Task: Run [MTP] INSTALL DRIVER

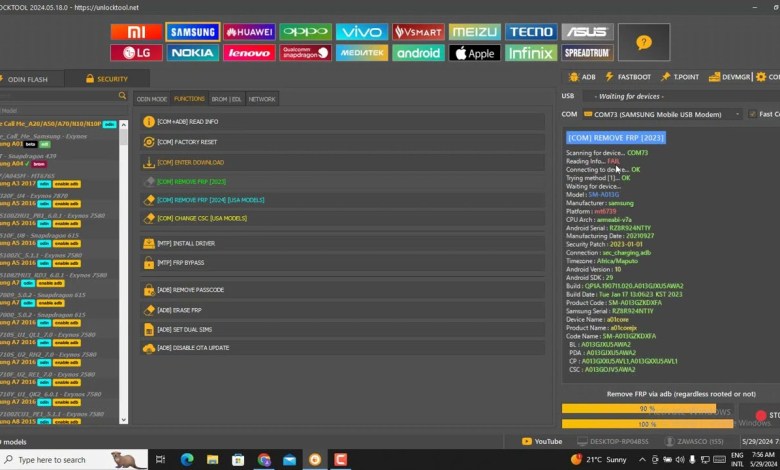Action: (x=342, y=244)
